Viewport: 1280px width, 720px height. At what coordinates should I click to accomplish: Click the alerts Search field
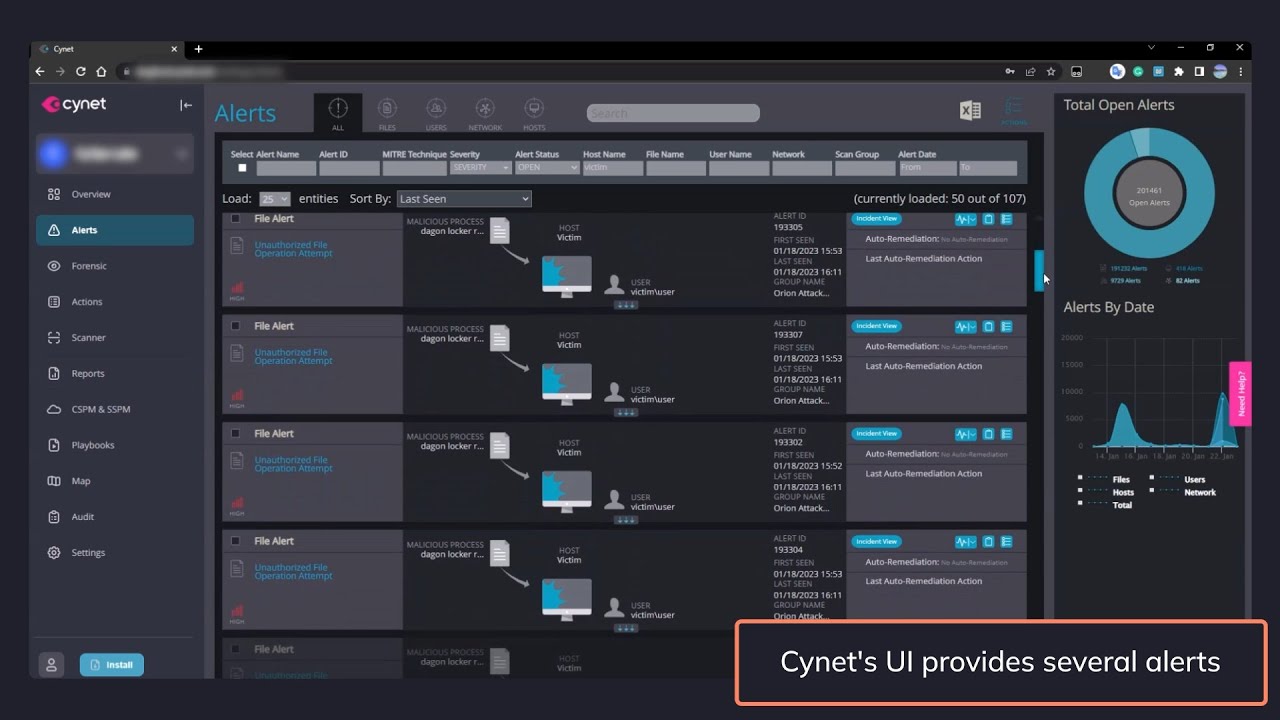673,113
